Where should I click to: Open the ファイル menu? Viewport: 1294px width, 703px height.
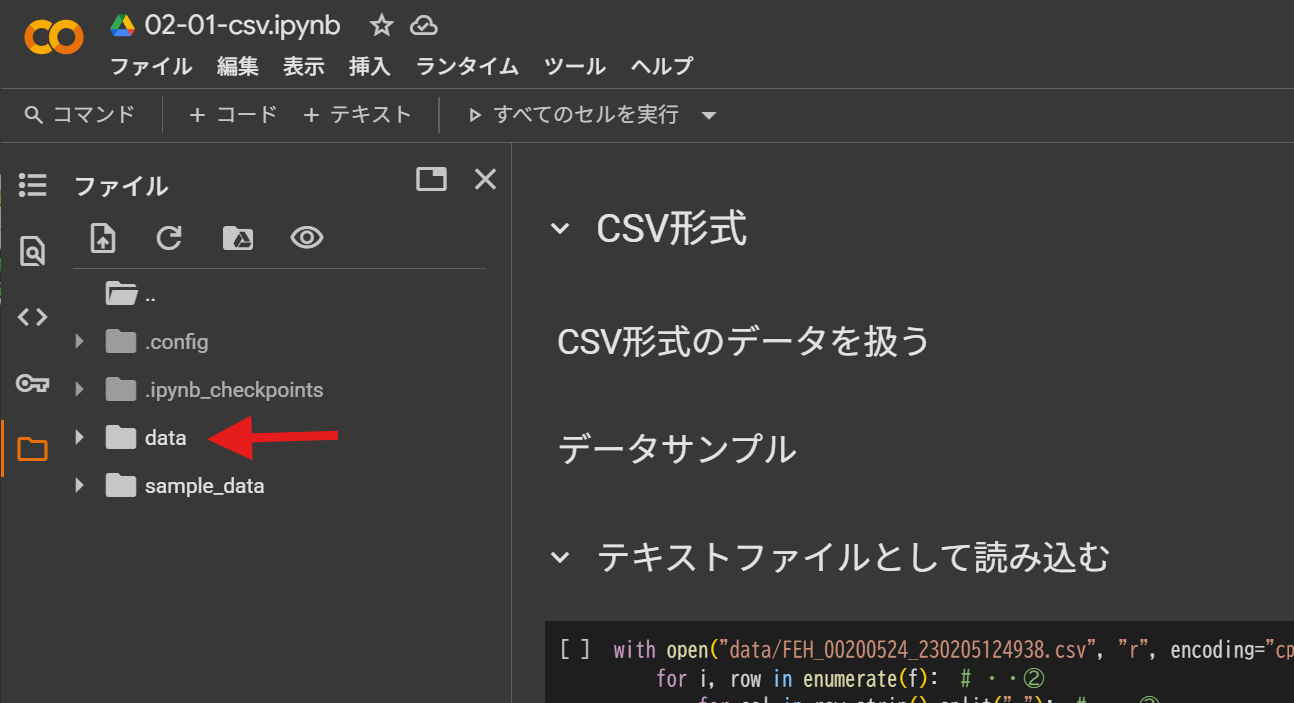(x=151, y=67)
